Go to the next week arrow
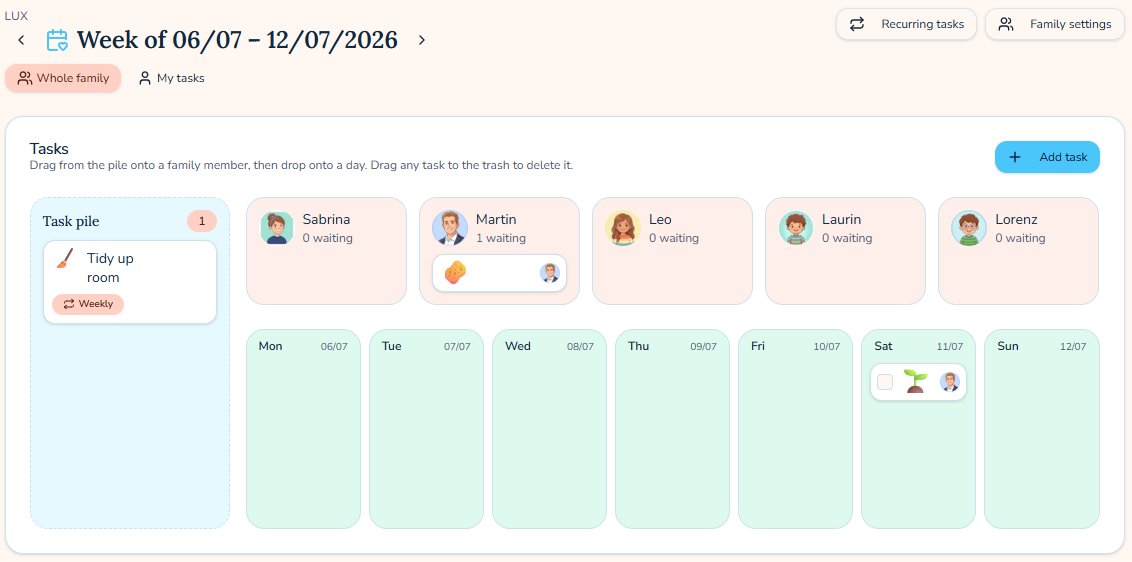 pos(422,40)
